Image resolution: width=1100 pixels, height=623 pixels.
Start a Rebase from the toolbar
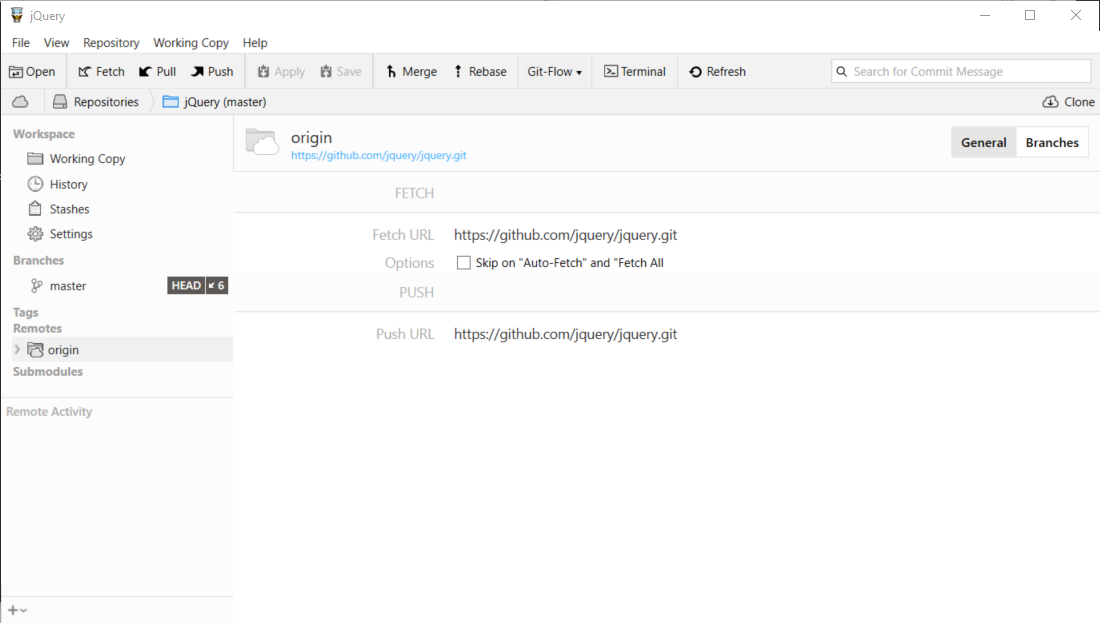coord(481,72)
